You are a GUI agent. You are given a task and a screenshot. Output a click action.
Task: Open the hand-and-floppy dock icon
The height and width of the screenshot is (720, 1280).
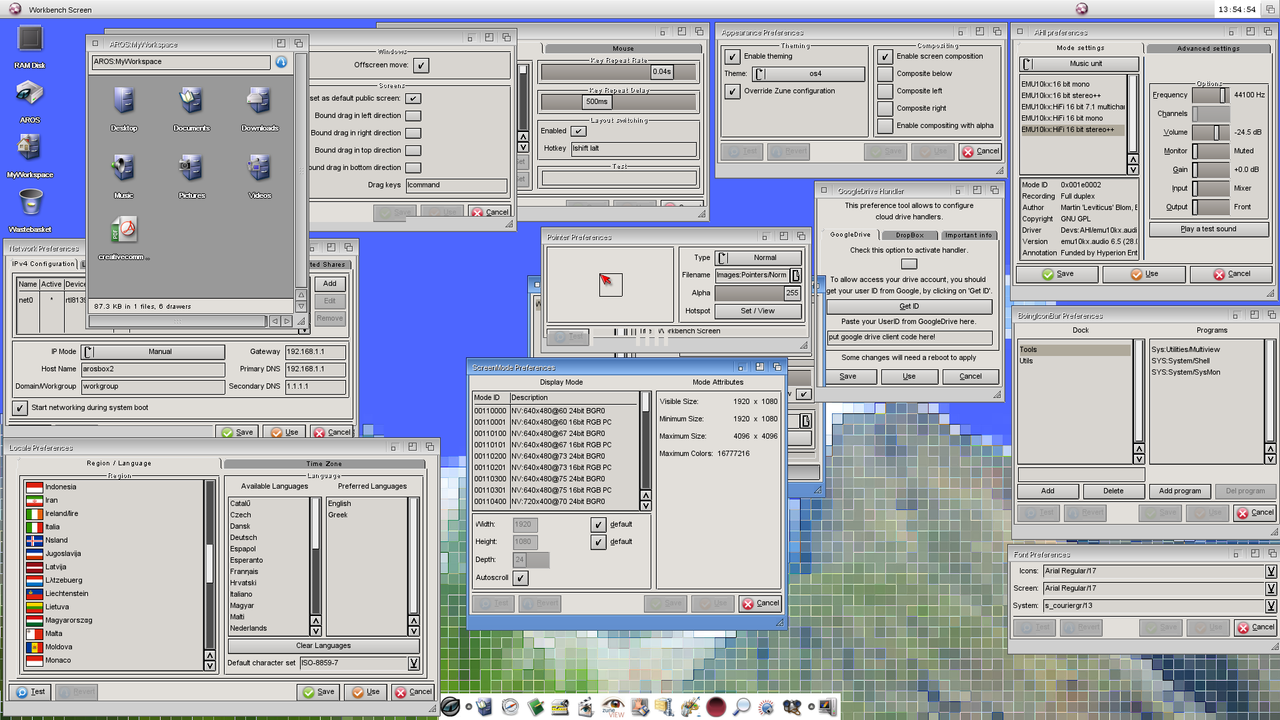(639, 707)
